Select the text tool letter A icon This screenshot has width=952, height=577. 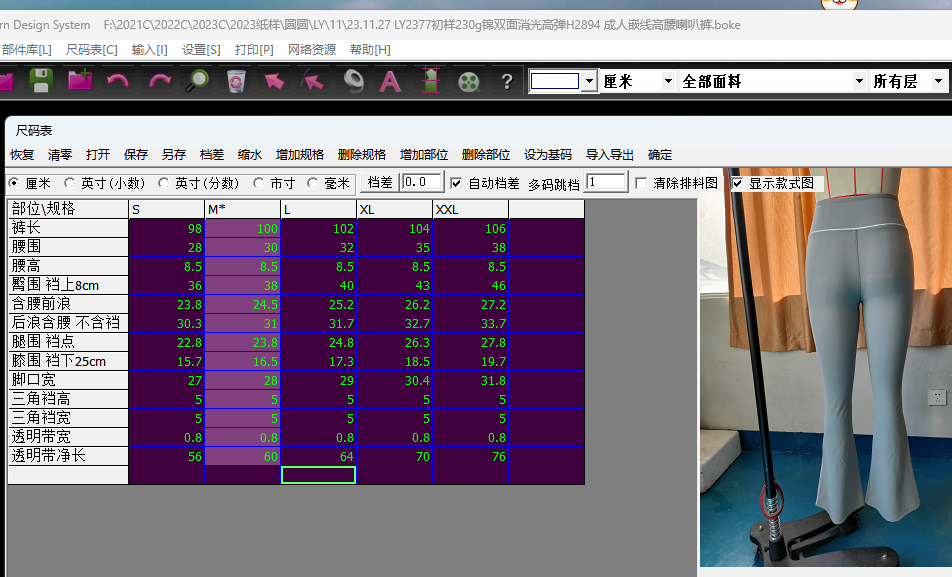390,80
